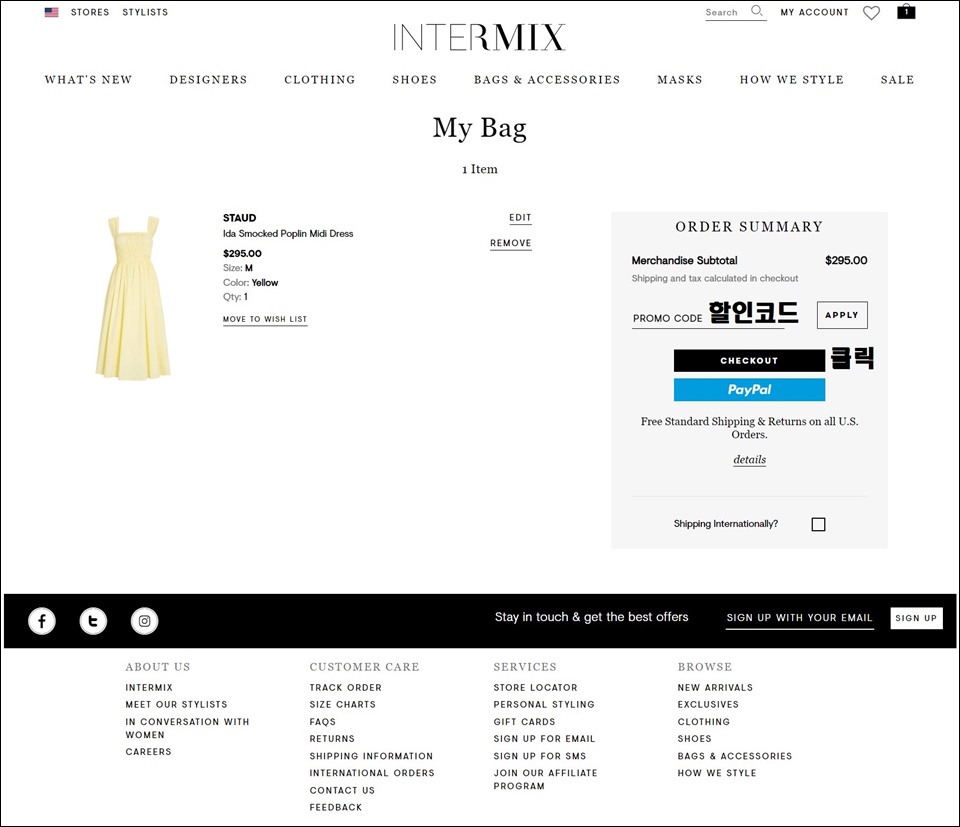Open the footer How We Style link
This screenshot has width=960, height=827.
717,774
